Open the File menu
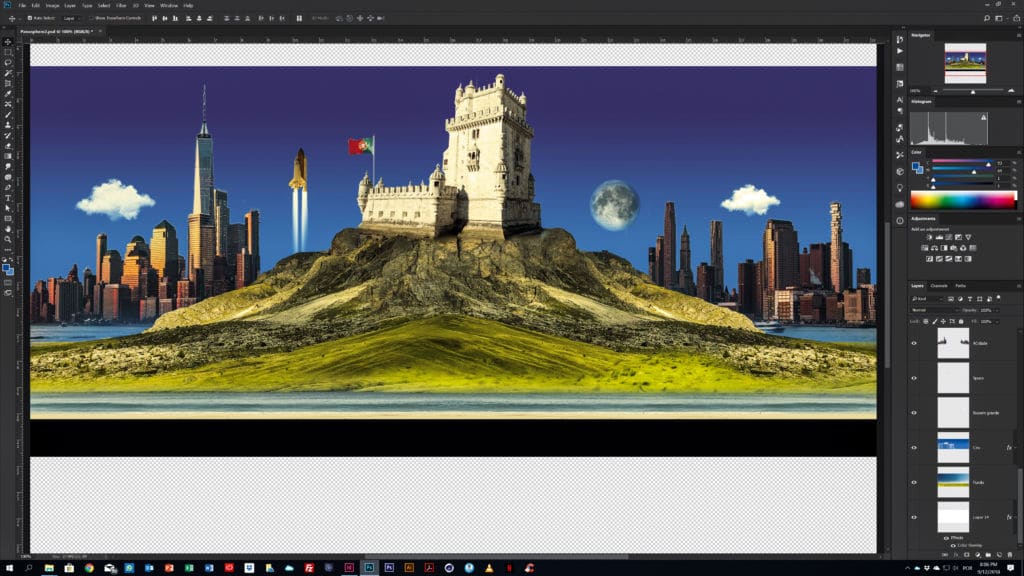The image size is (1024, 576). (22, 5)
